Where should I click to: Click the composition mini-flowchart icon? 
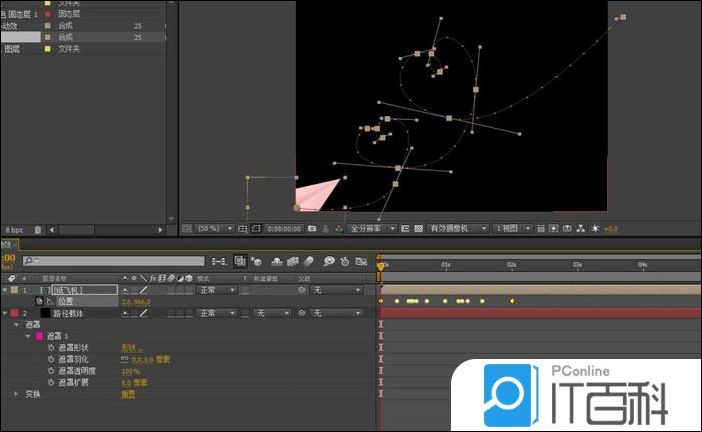point(220,262)
